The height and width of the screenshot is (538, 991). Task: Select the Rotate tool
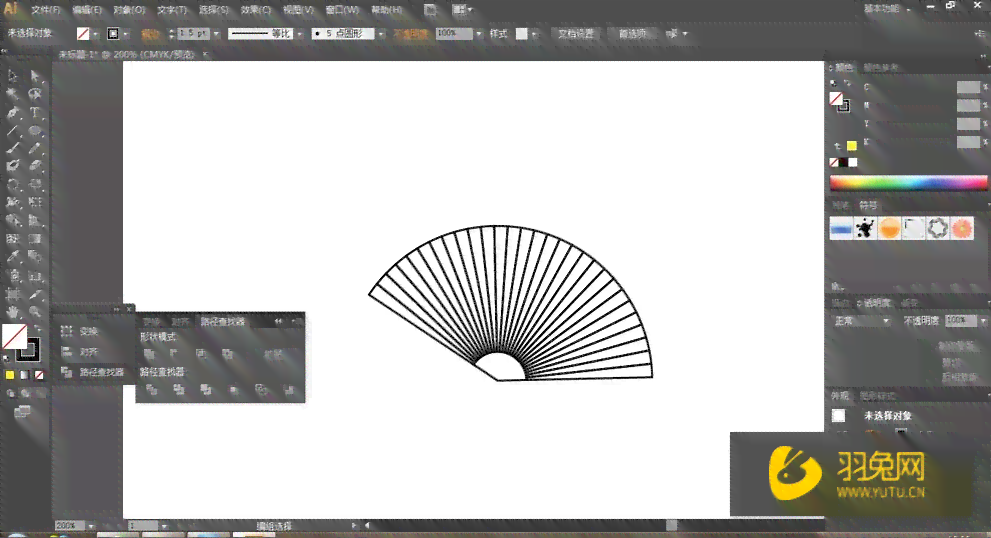coord(13,185)
